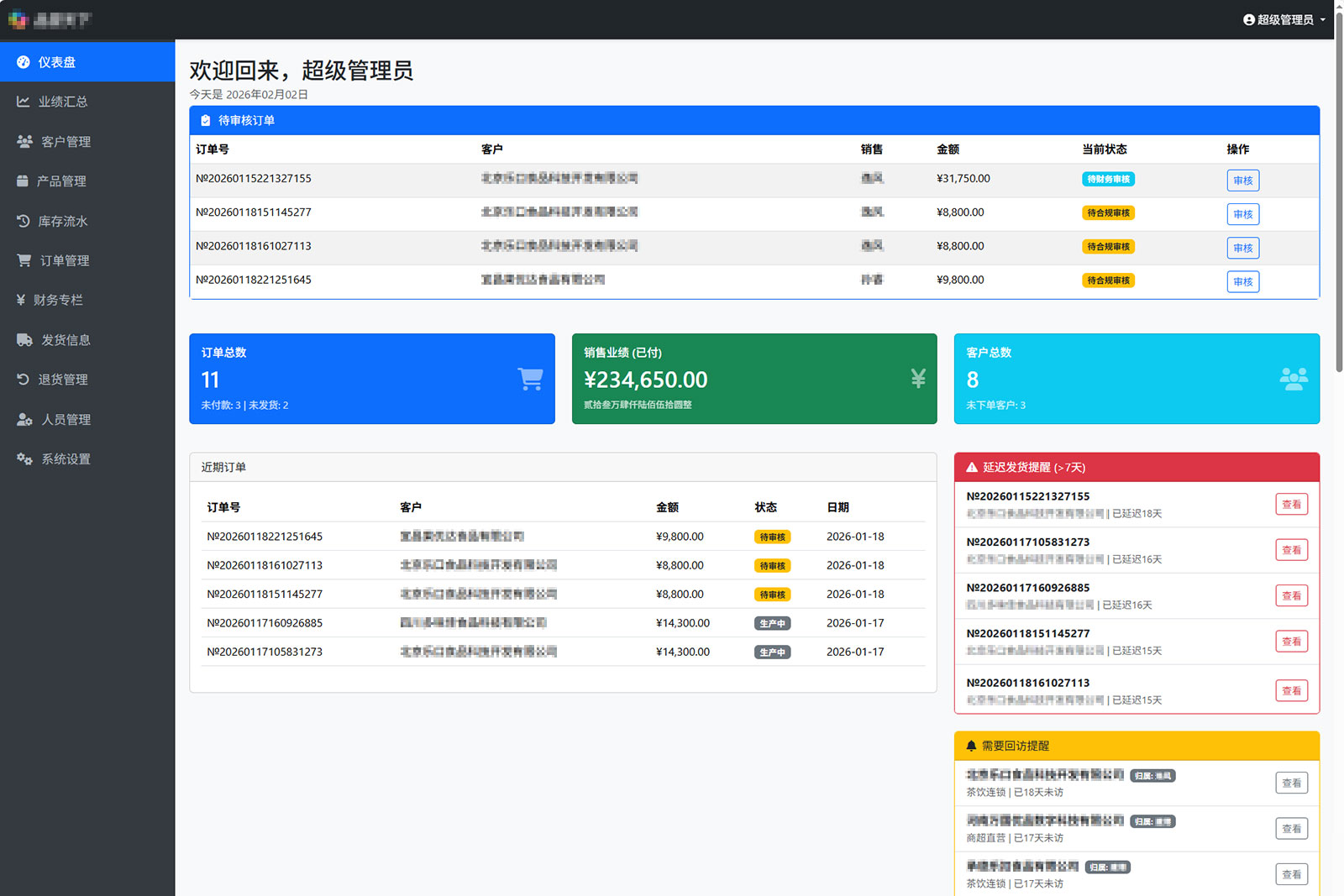Open the 人员管理 menu item
The width and height of the screenshot is (1344, 896).
(66, 420)
